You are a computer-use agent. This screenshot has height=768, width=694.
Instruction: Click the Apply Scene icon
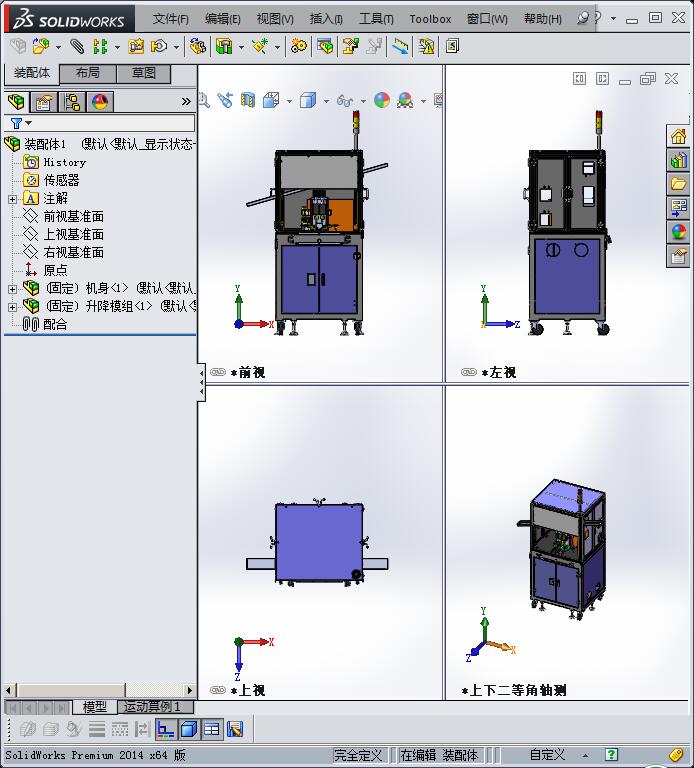[405, 100]
